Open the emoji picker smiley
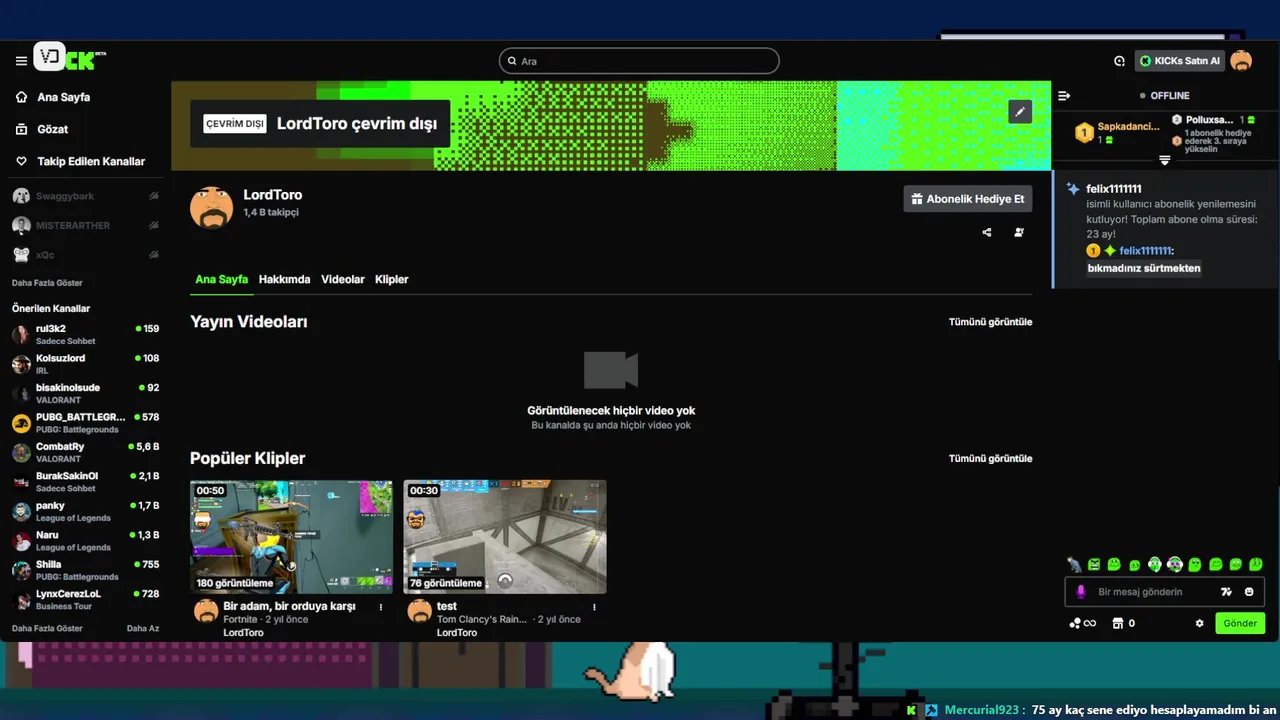1280x720 pixels. (x=1249, y=592)
